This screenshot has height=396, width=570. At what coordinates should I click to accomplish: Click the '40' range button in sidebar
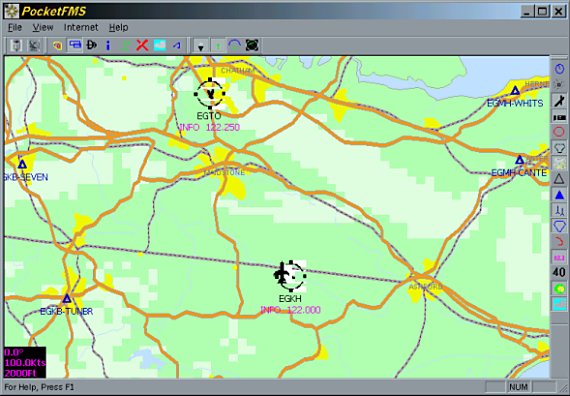pyautogui.click(x=559, y=272)
